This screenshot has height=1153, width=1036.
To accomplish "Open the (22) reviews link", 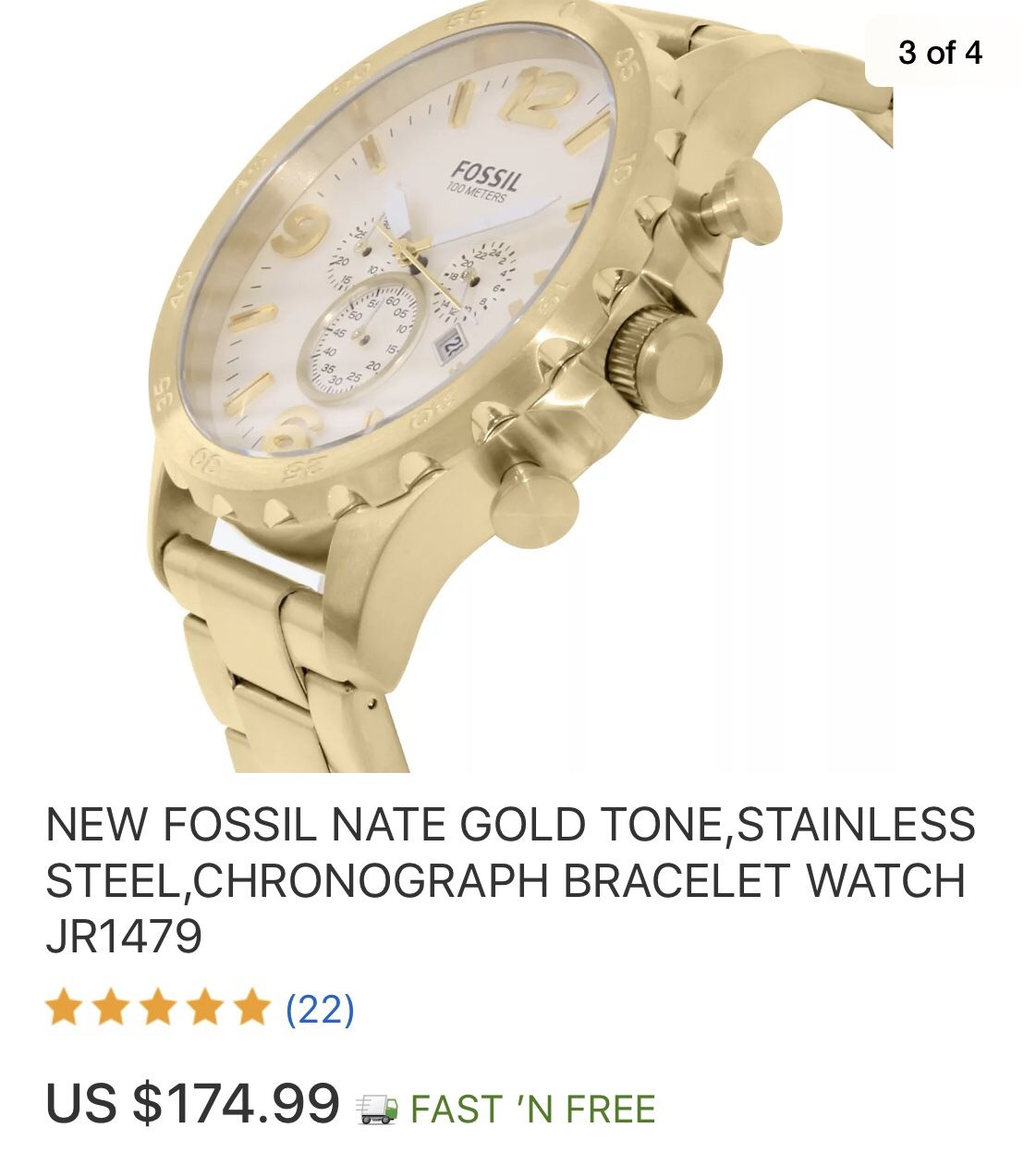I will 320,1009.
